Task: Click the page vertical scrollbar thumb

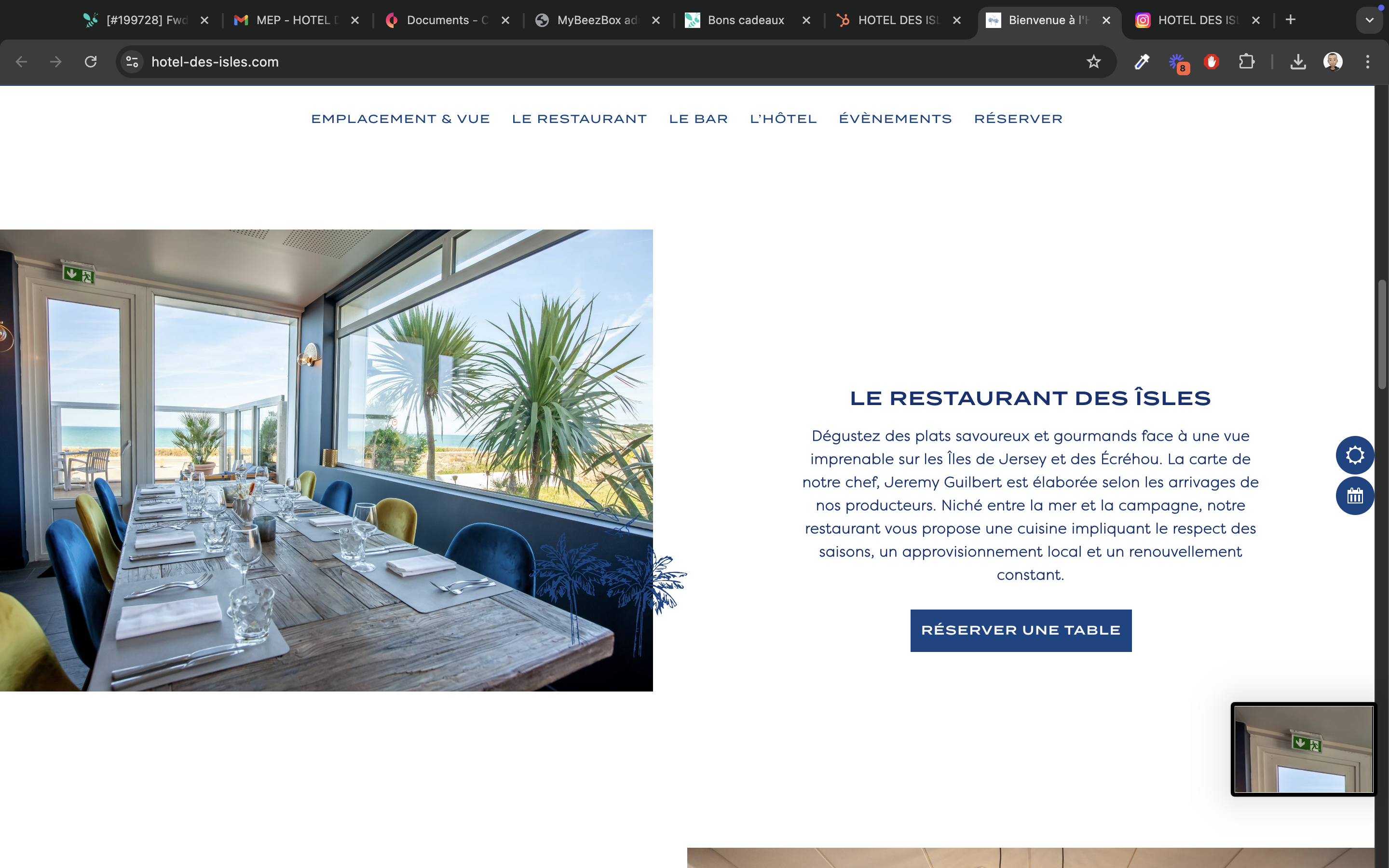Action: [1382, 335]
